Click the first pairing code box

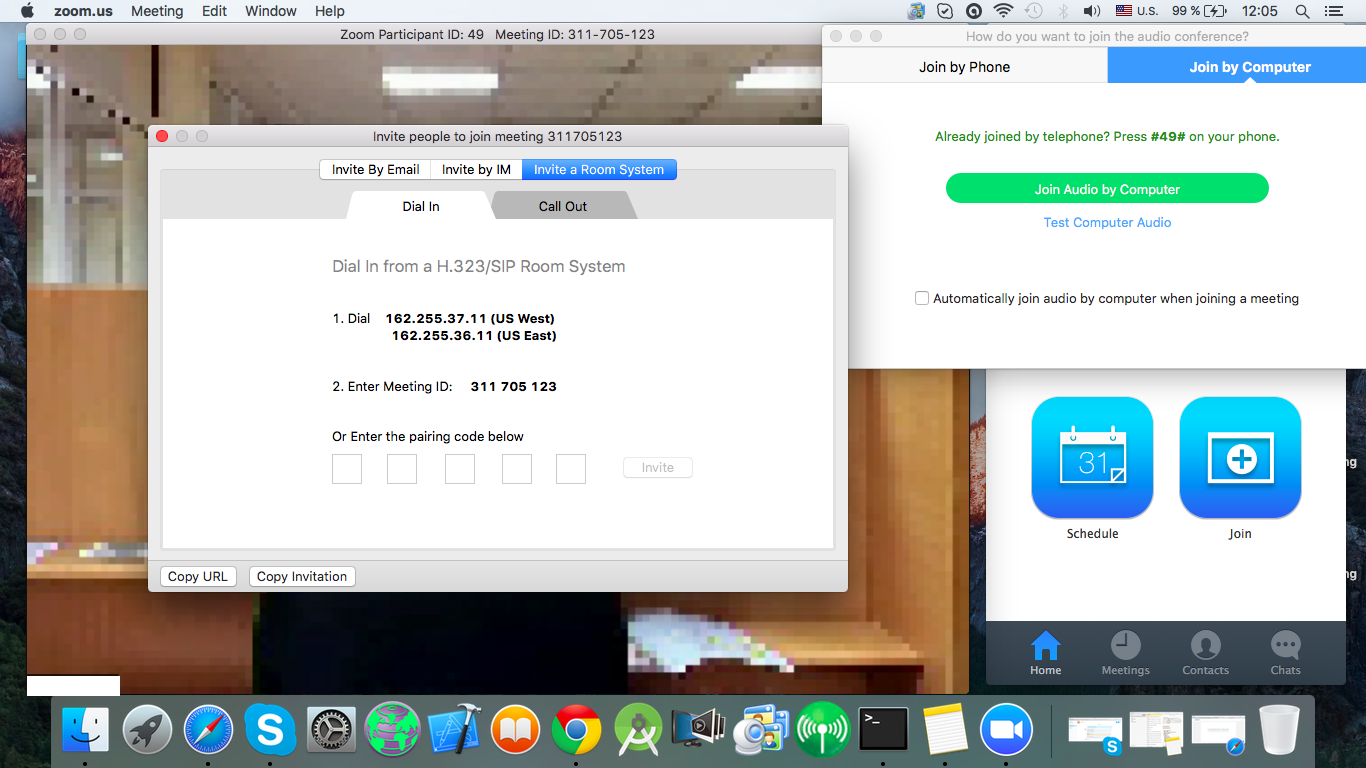pyautogui.click(x=347, y=469)
